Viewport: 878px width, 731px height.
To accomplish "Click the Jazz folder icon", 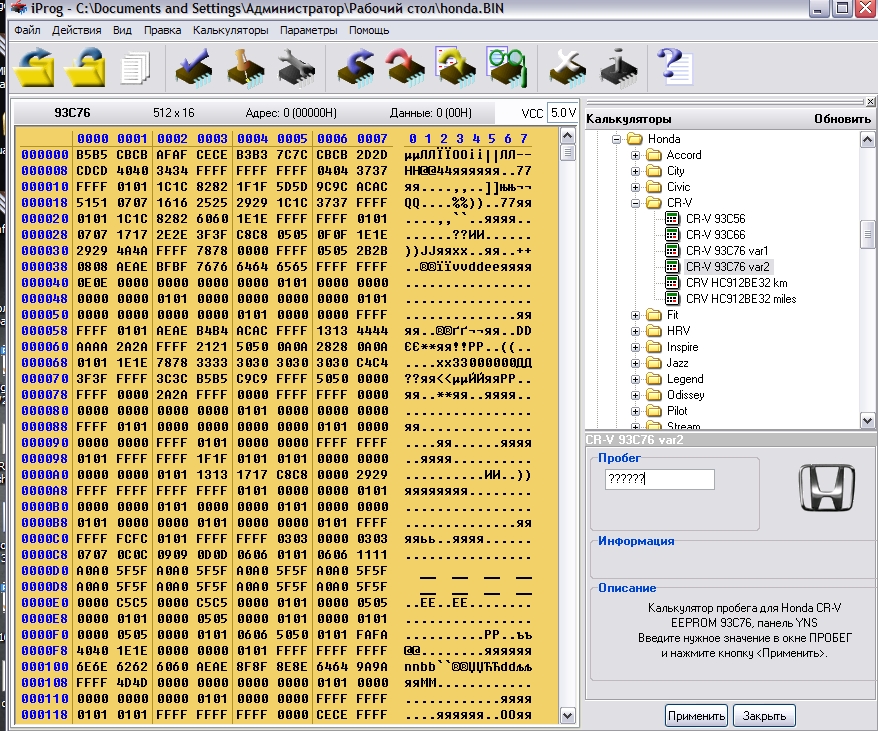I will (653, 363).
